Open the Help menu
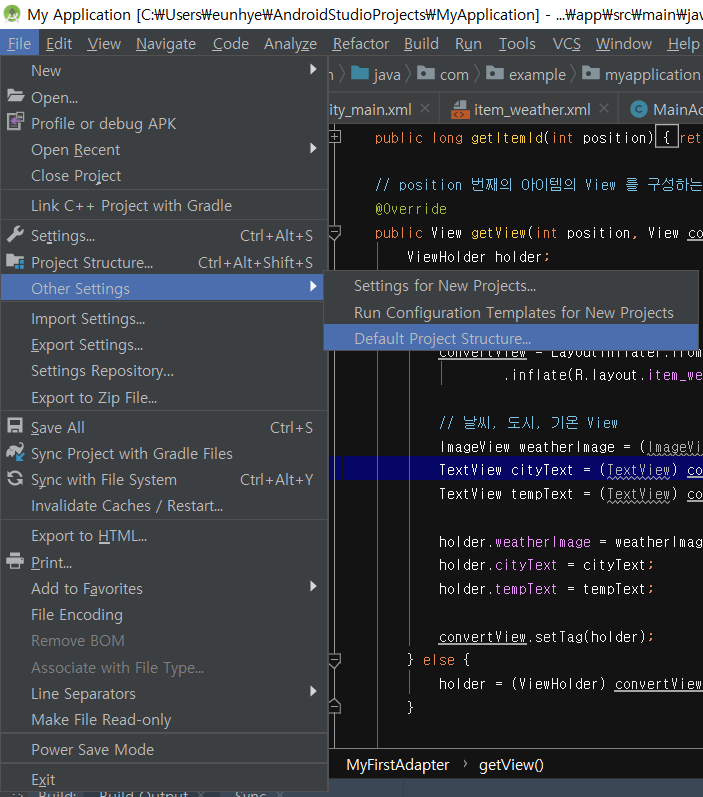 [683, 44]
